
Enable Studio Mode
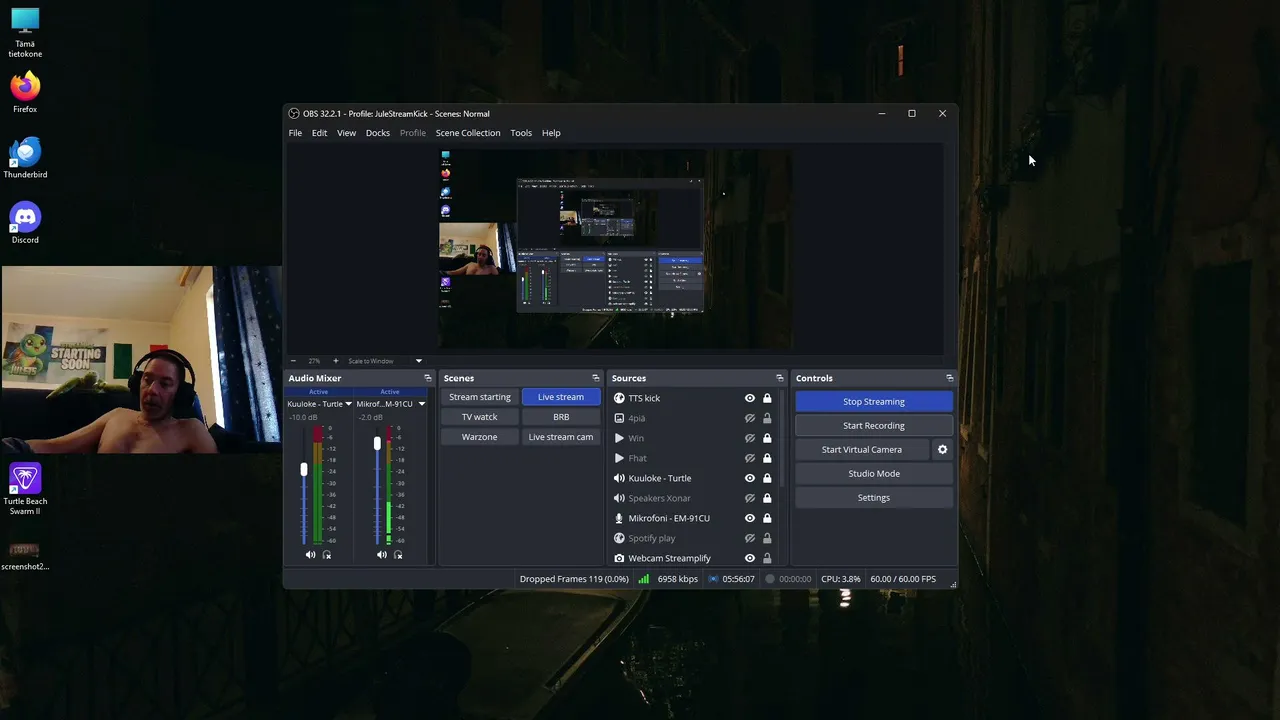[x=874, y=474]
